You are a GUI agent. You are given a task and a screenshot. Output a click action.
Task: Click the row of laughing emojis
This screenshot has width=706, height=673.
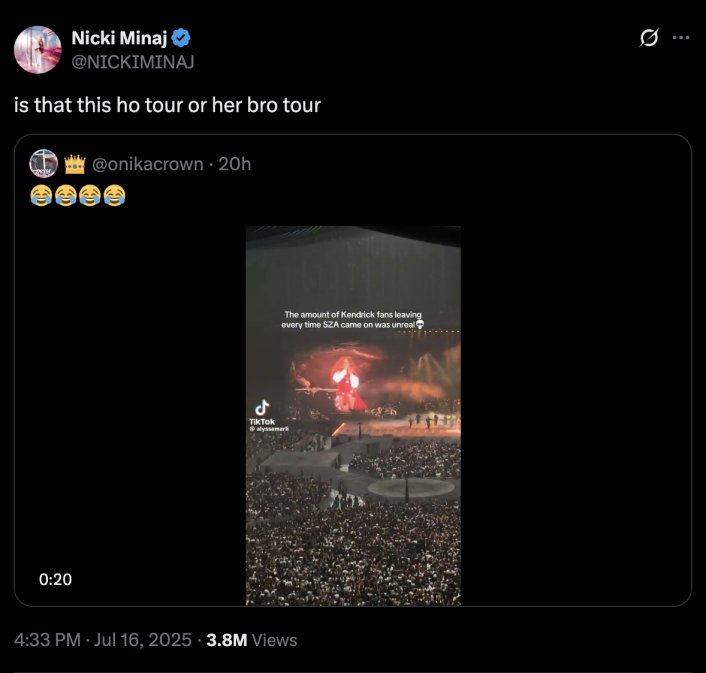click(78, 196)
